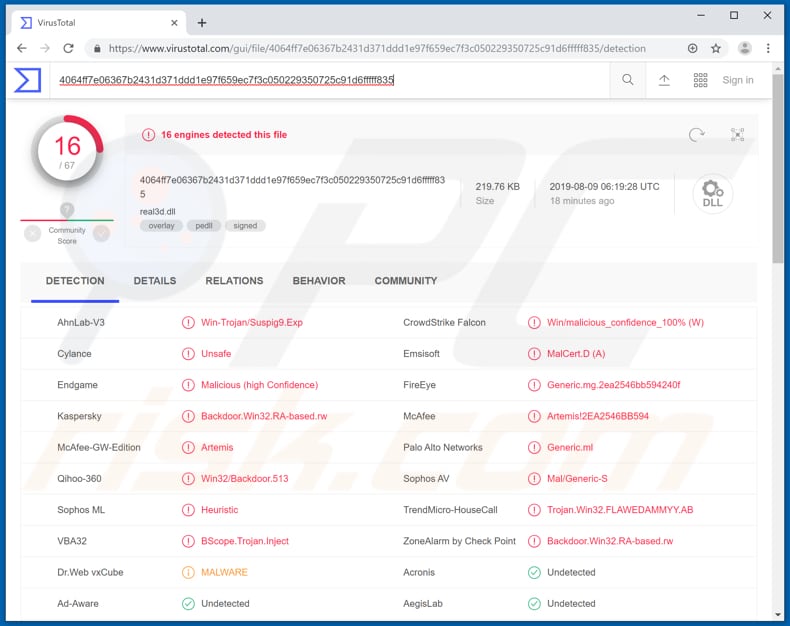Click the Sign in link
The image size is (790, 626).
[738, 80]
